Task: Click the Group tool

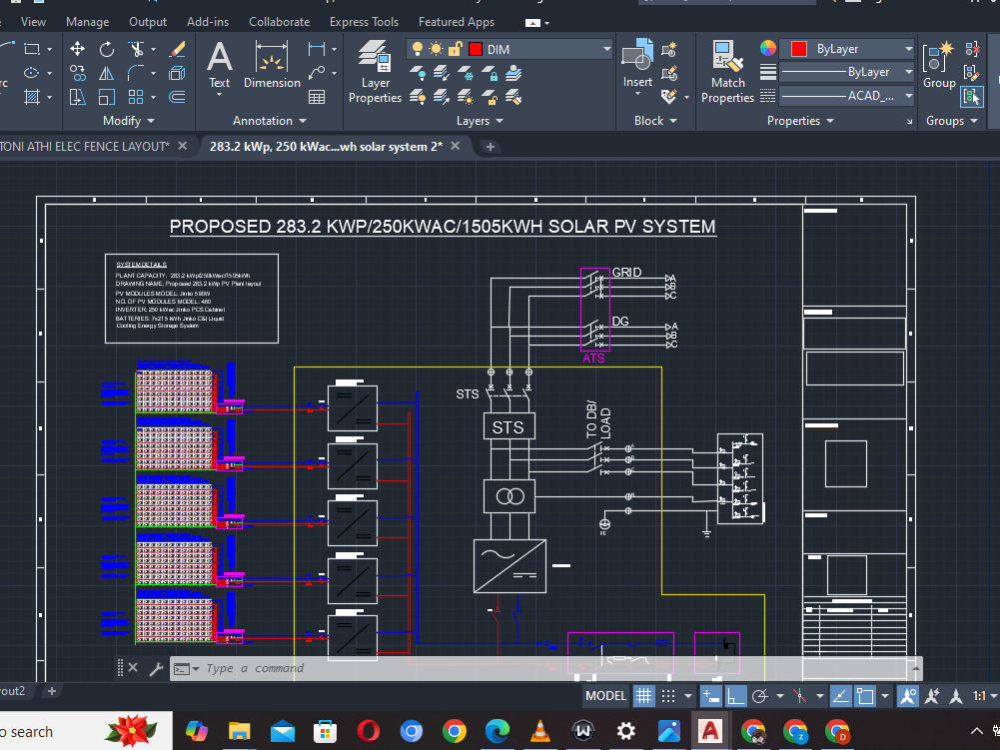Action: [x=939, y=65]
